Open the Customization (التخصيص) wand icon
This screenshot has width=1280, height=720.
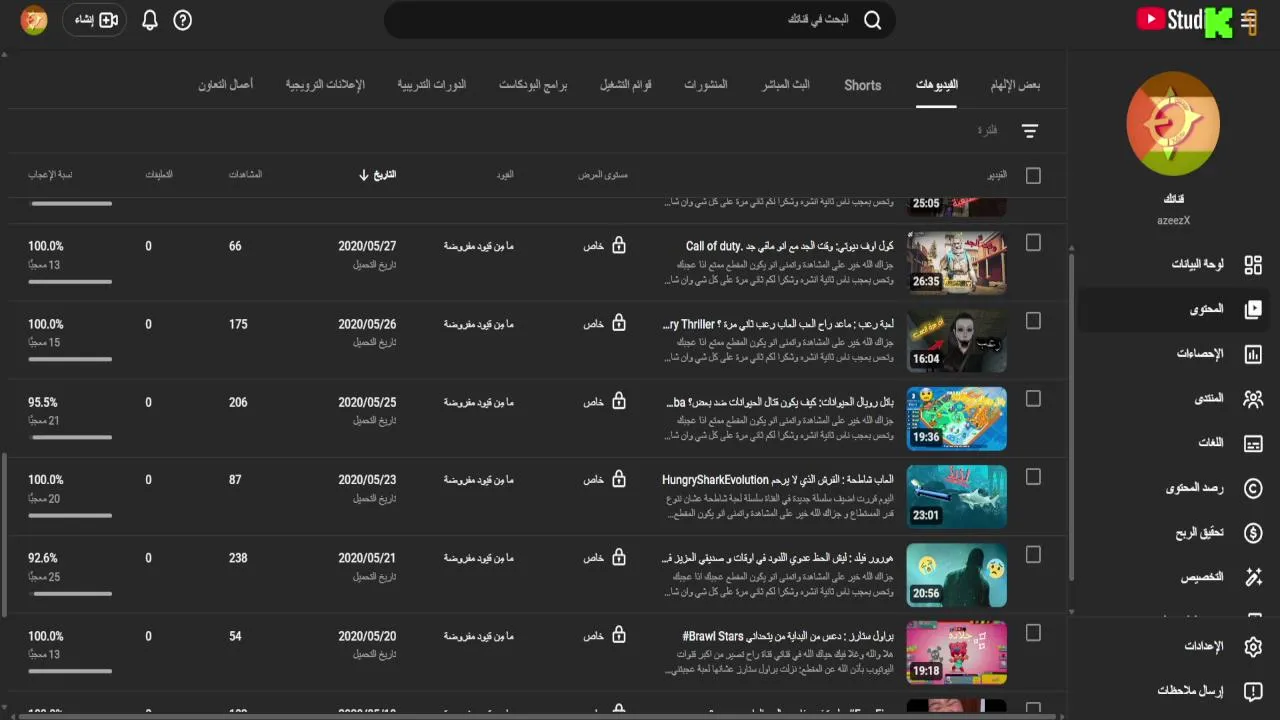point(1253,577)
